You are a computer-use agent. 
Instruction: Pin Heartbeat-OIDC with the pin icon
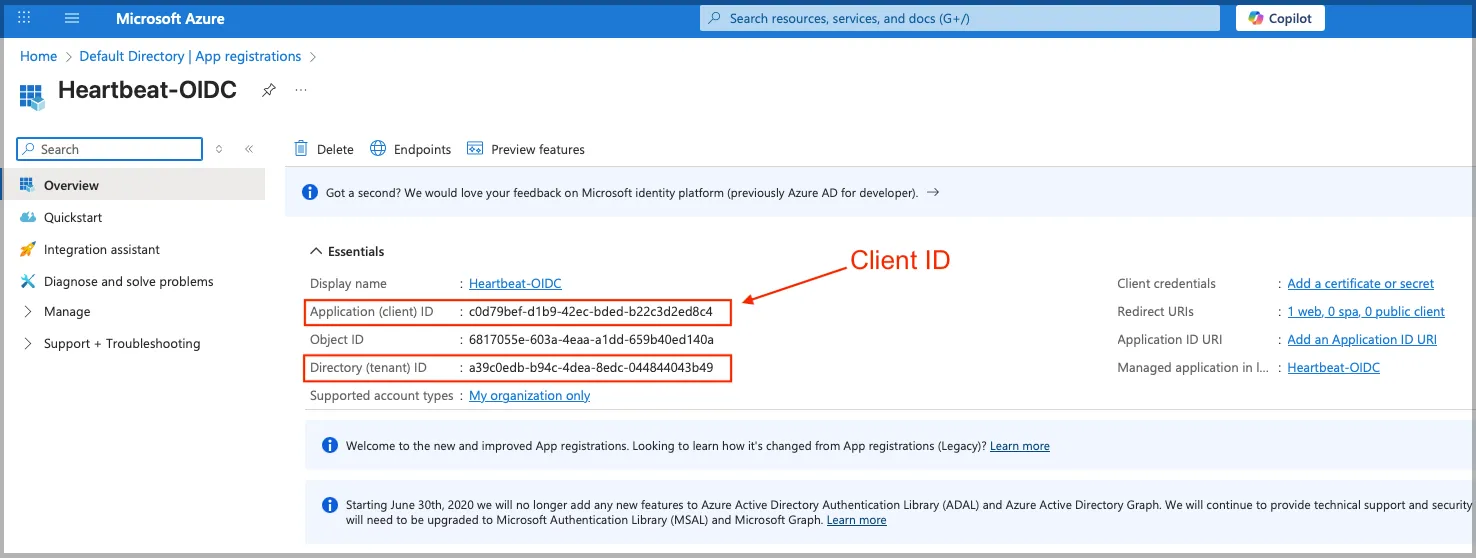(268, 90)
